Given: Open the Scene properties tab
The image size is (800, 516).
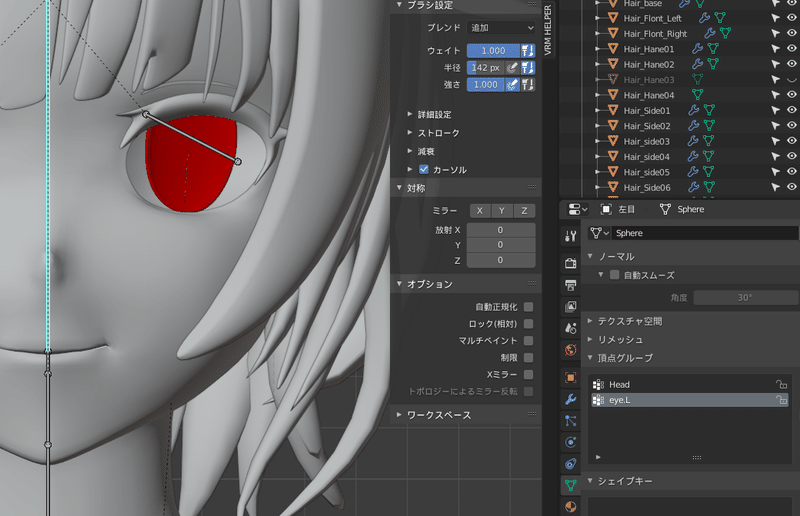Looking at the screenshot, I should click(570, 328).
